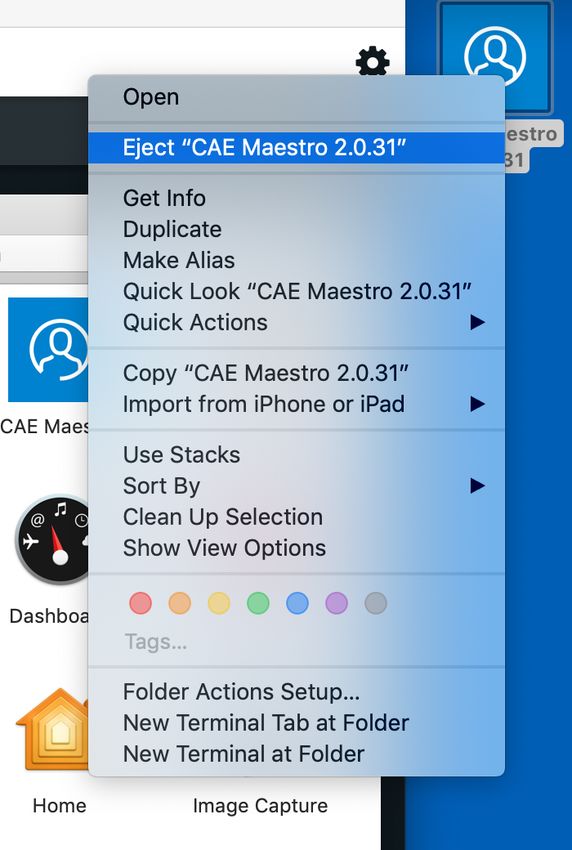The width and height of the screenshot is (572, 850).
Task: Click the gear action icon in Finder toolbar
Action: click(x=372, y=61)
